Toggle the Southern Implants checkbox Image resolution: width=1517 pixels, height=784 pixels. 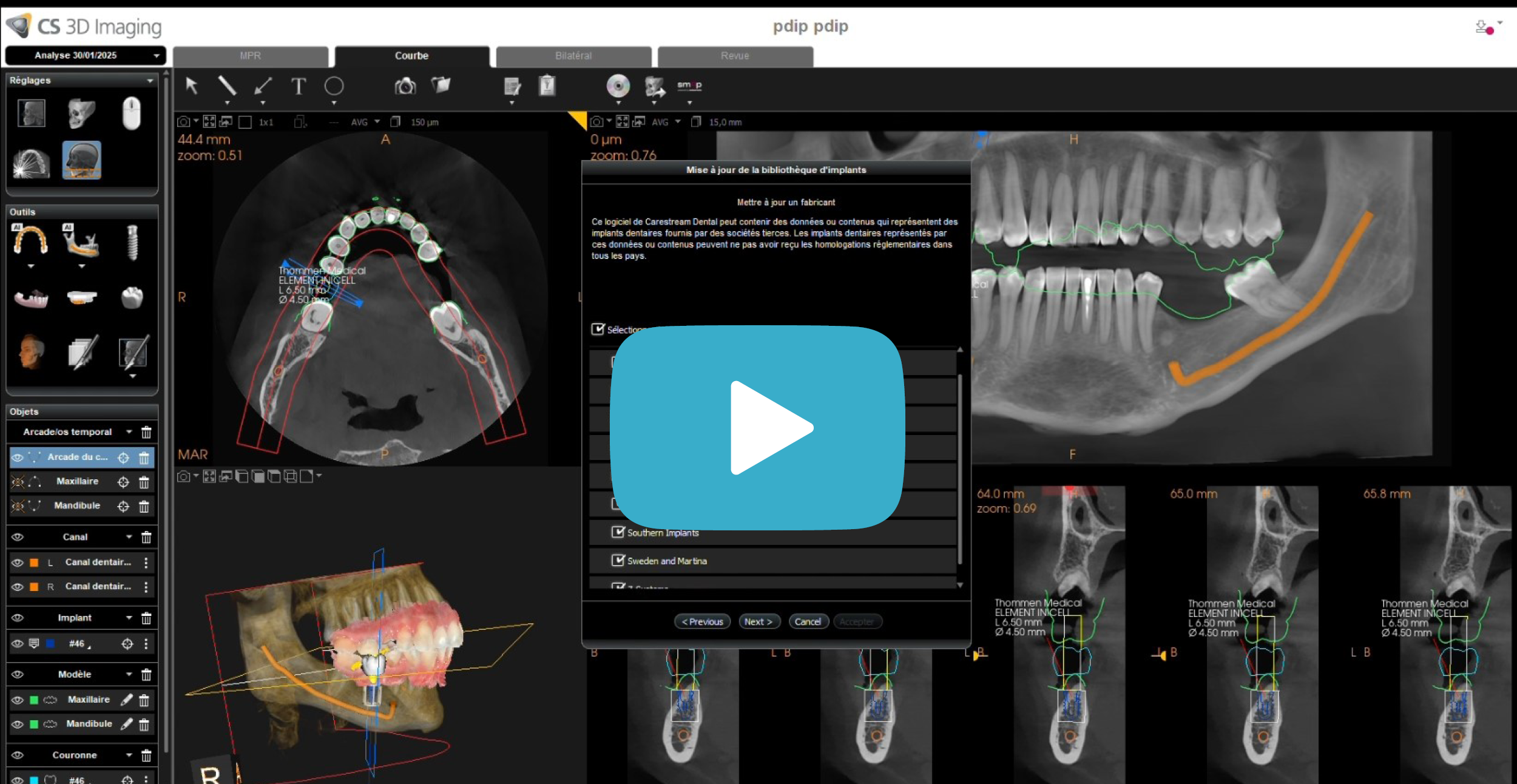[618, 532]
